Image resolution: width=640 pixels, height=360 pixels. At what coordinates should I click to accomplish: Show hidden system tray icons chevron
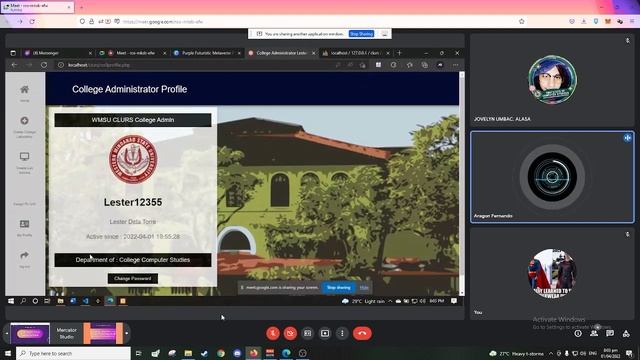[551, 353]
